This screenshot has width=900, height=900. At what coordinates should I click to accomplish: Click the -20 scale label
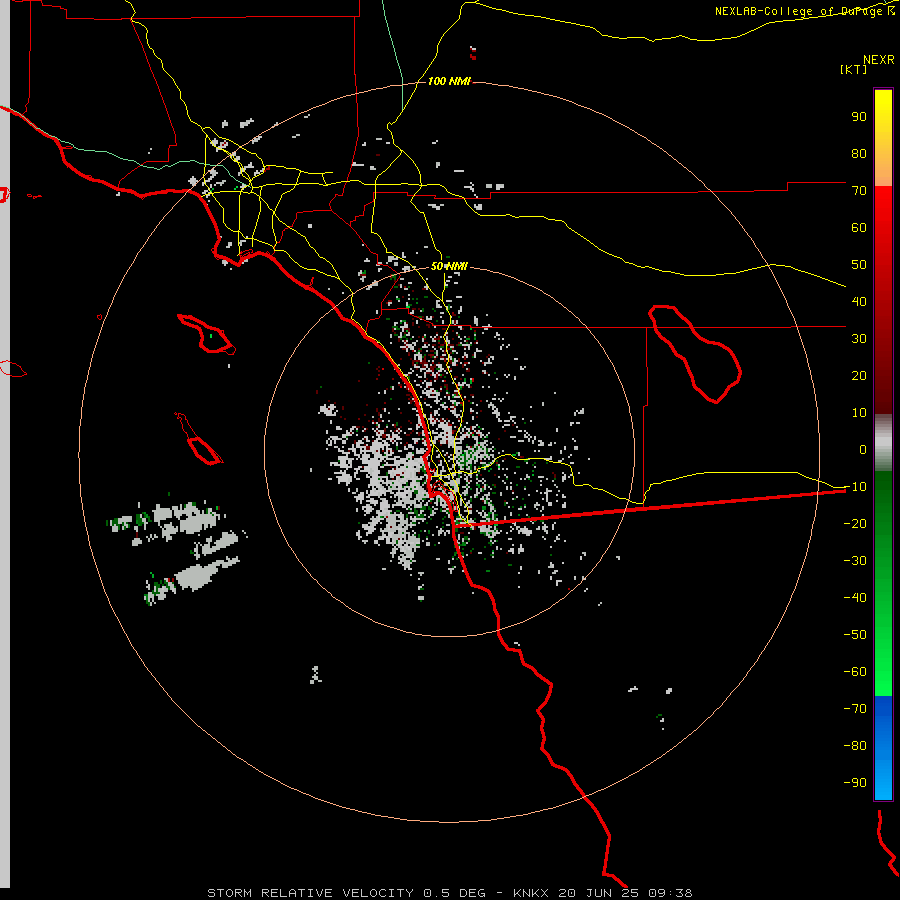(x=855, y=524)
